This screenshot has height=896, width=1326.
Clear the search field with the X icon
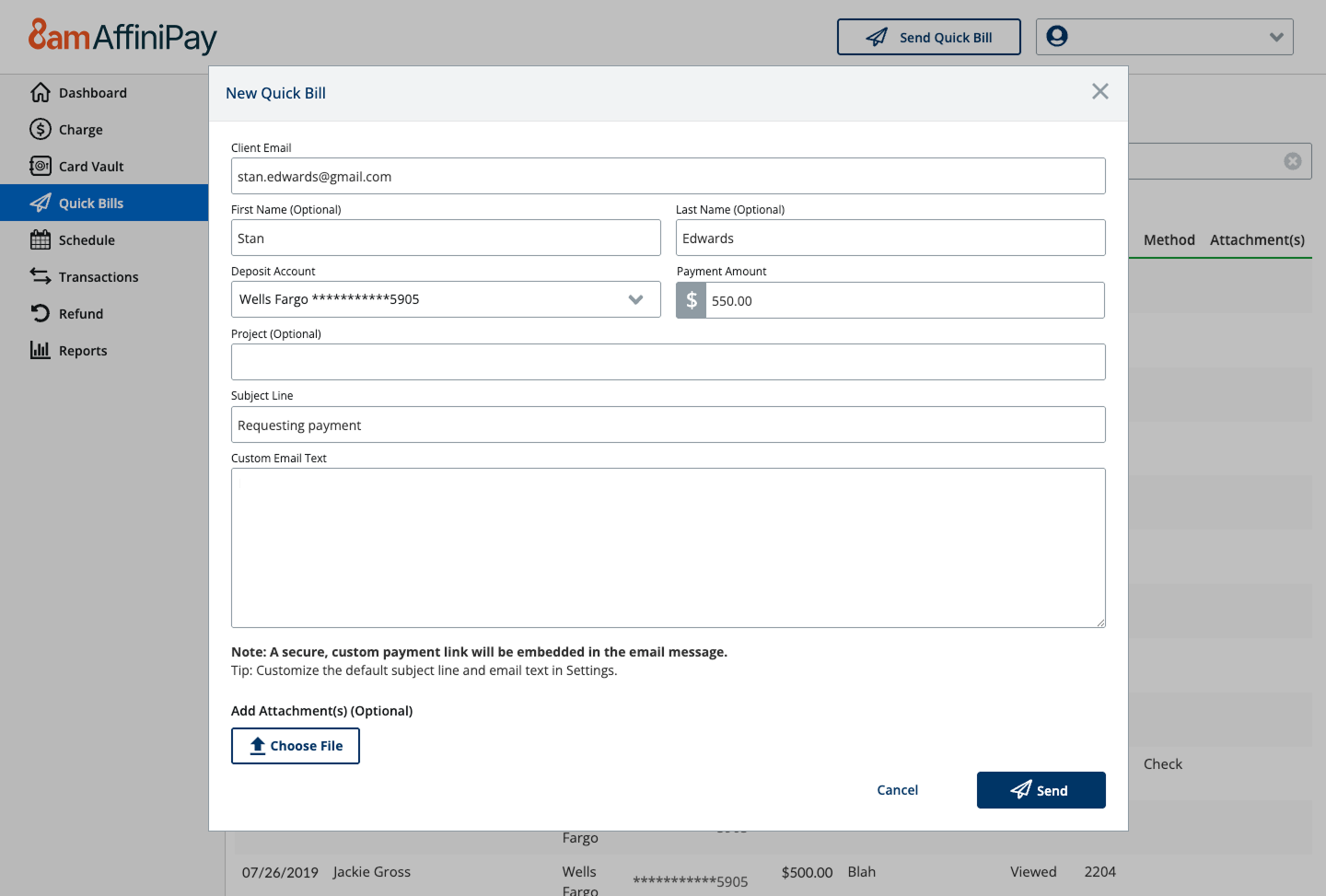[x=1293, y=161]
